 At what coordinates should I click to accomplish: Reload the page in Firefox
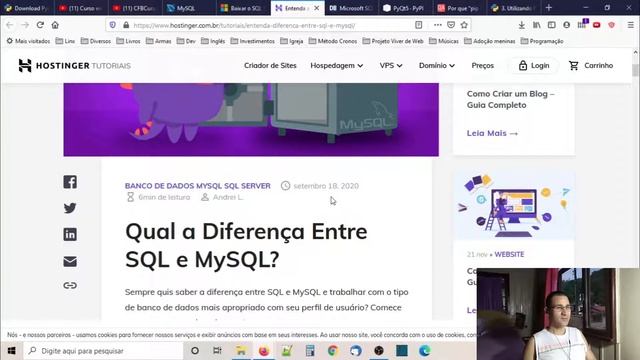click(40, 25)
